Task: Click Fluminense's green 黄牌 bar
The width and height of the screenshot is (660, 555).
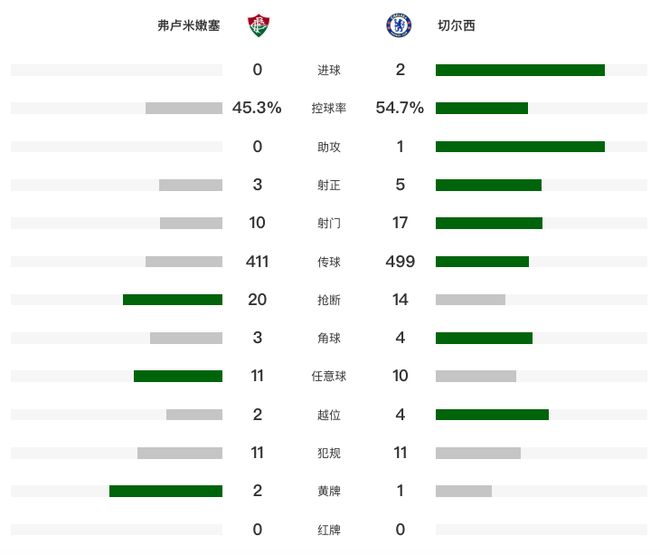Action: tap(166, 491)
